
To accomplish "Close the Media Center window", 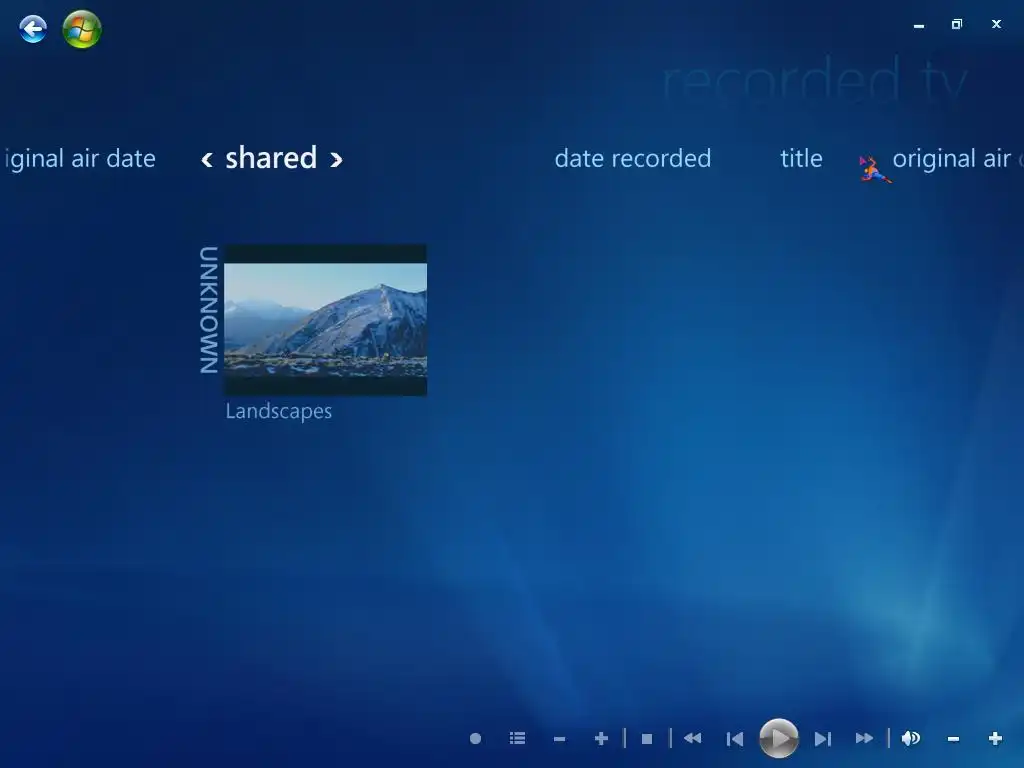I will (x=996, y=24).
